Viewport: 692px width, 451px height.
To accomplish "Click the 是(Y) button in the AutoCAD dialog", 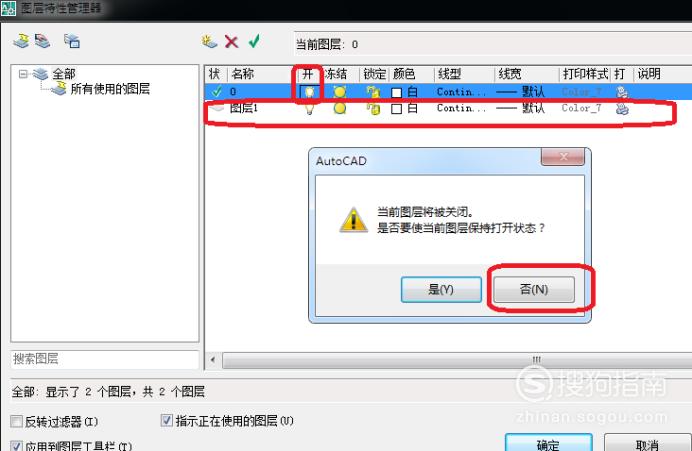I will tap(441, 289).
